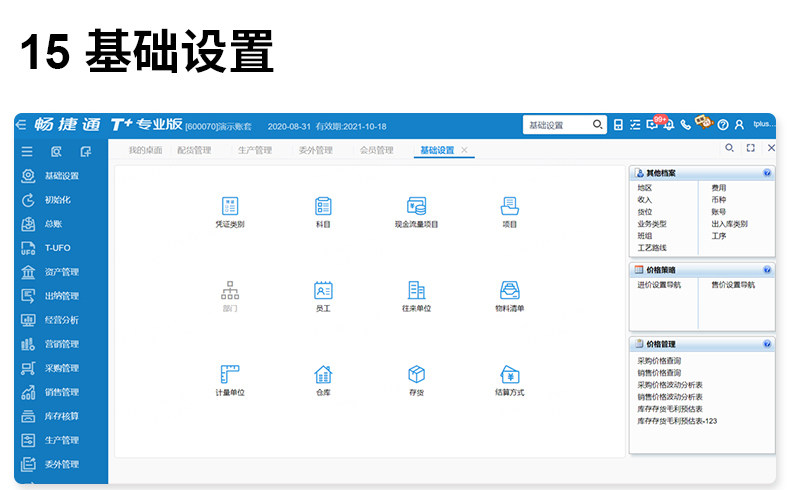Open the 出入库类别 link in 其他档案

729,224
